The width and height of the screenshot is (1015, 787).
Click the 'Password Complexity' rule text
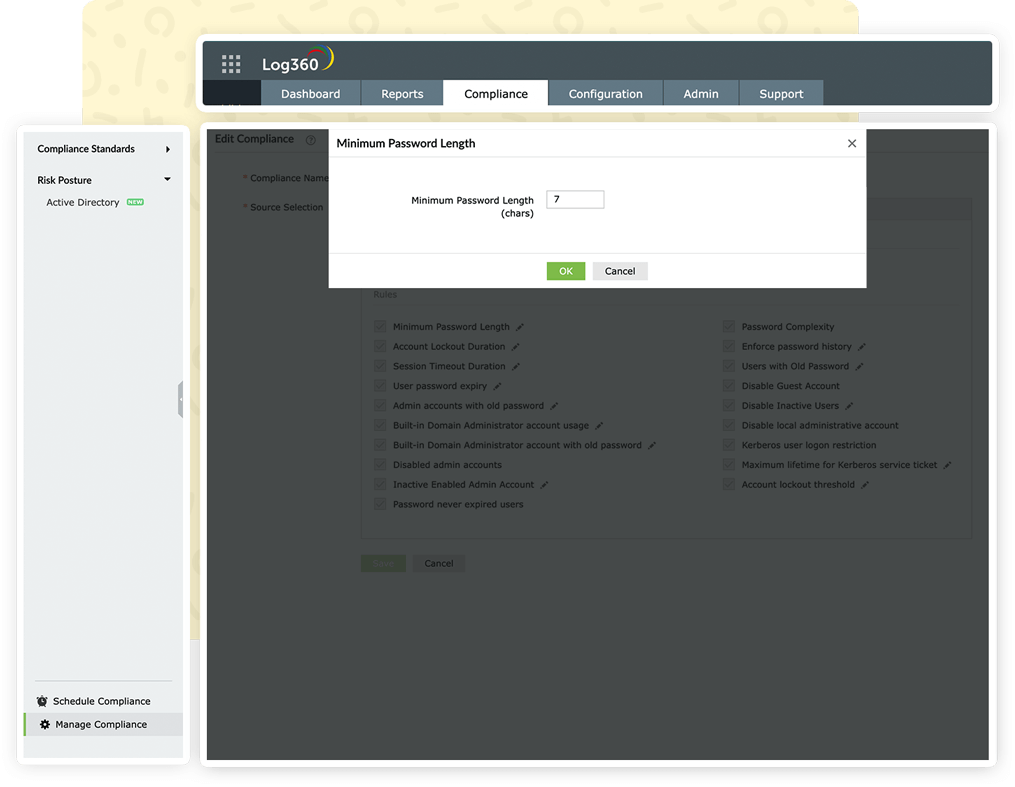tap(788, 327)
